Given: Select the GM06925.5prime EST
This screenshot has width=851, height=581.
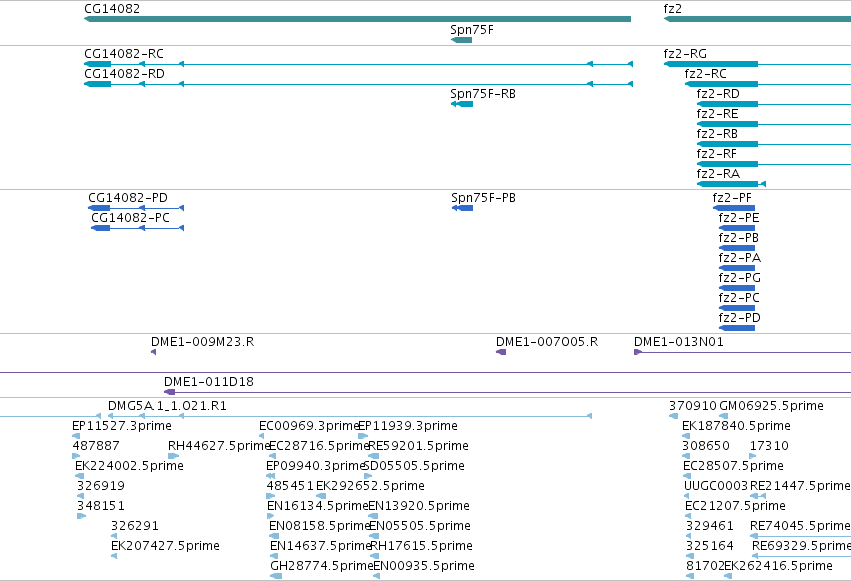Looking at the screenshot, I should pyautogui.click(x=723, y=416).
